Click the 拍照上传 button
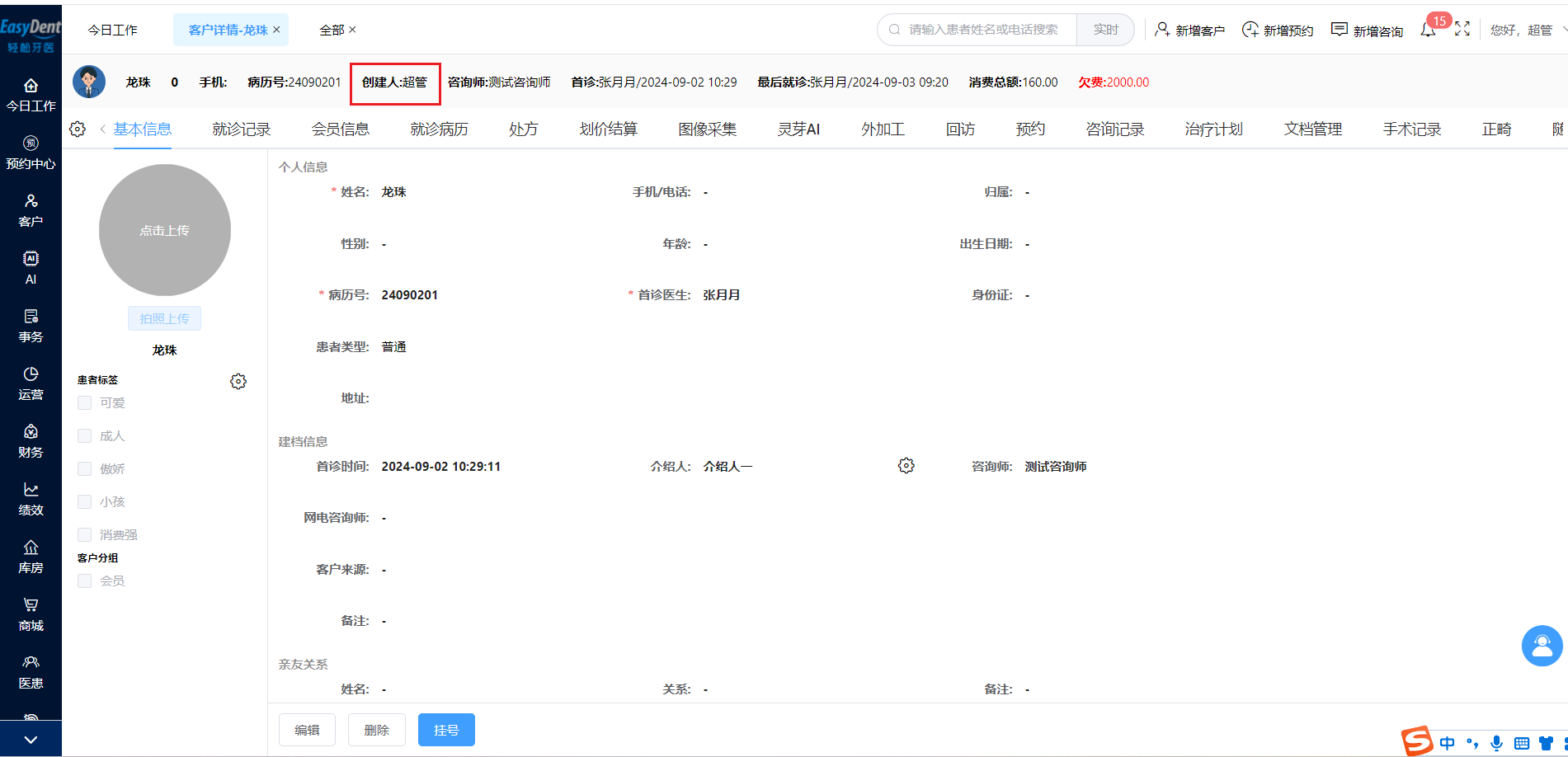The width and height of the screenshot is (1568, 757). pos(164,318)
